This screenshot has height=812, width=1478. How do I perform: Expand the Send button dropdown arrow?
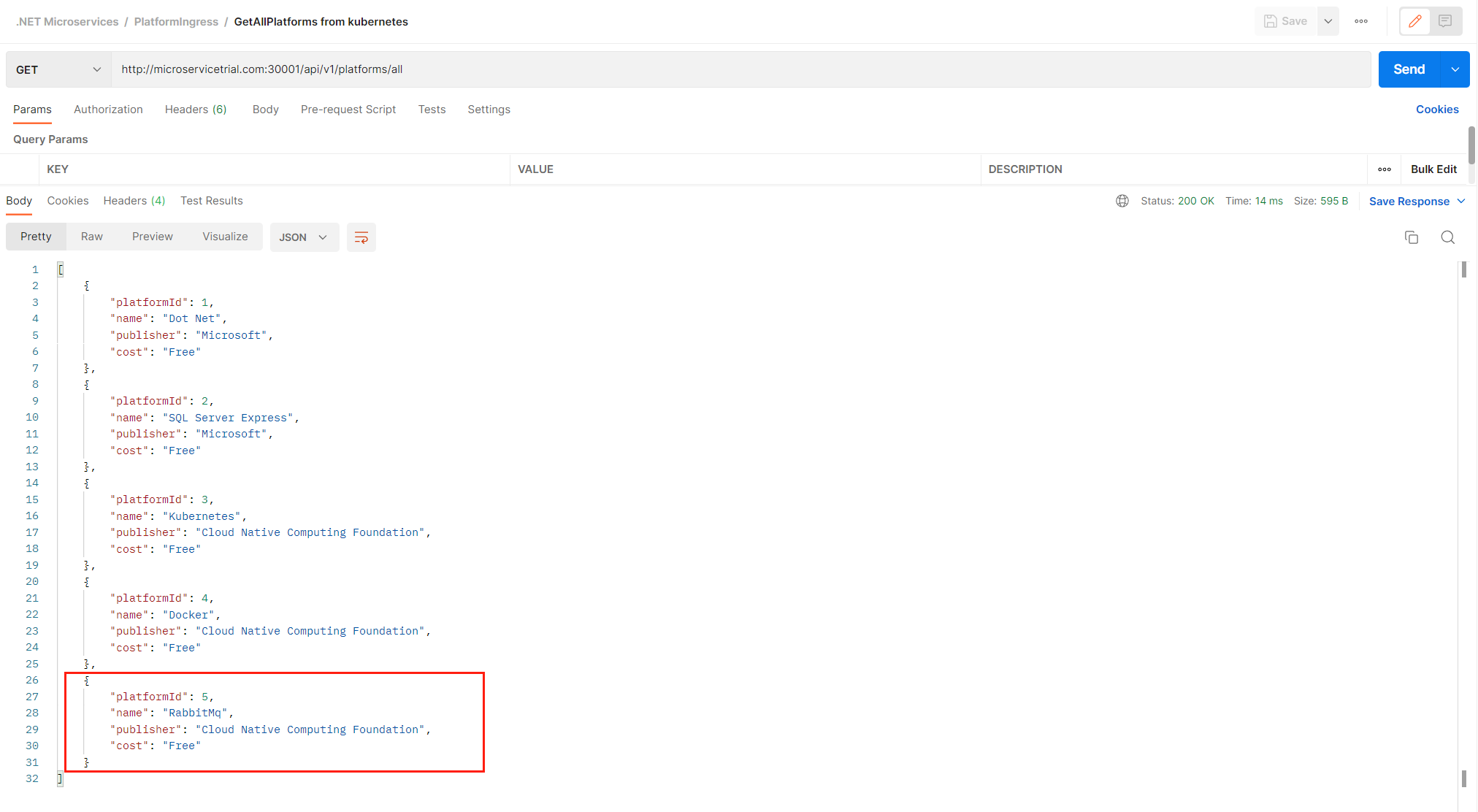click(x=1455, y=69)
